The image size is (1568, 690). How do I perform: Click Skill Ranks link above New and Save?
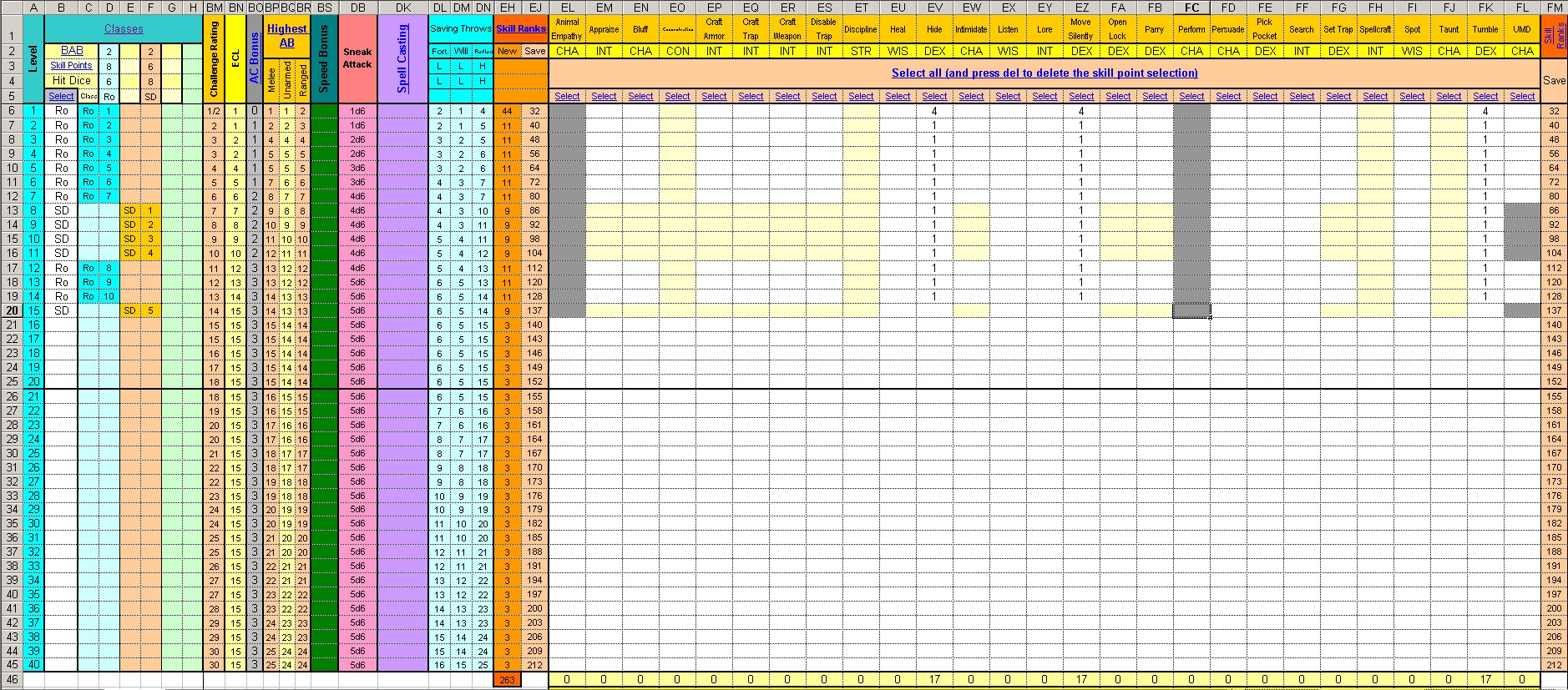[521, 28]
